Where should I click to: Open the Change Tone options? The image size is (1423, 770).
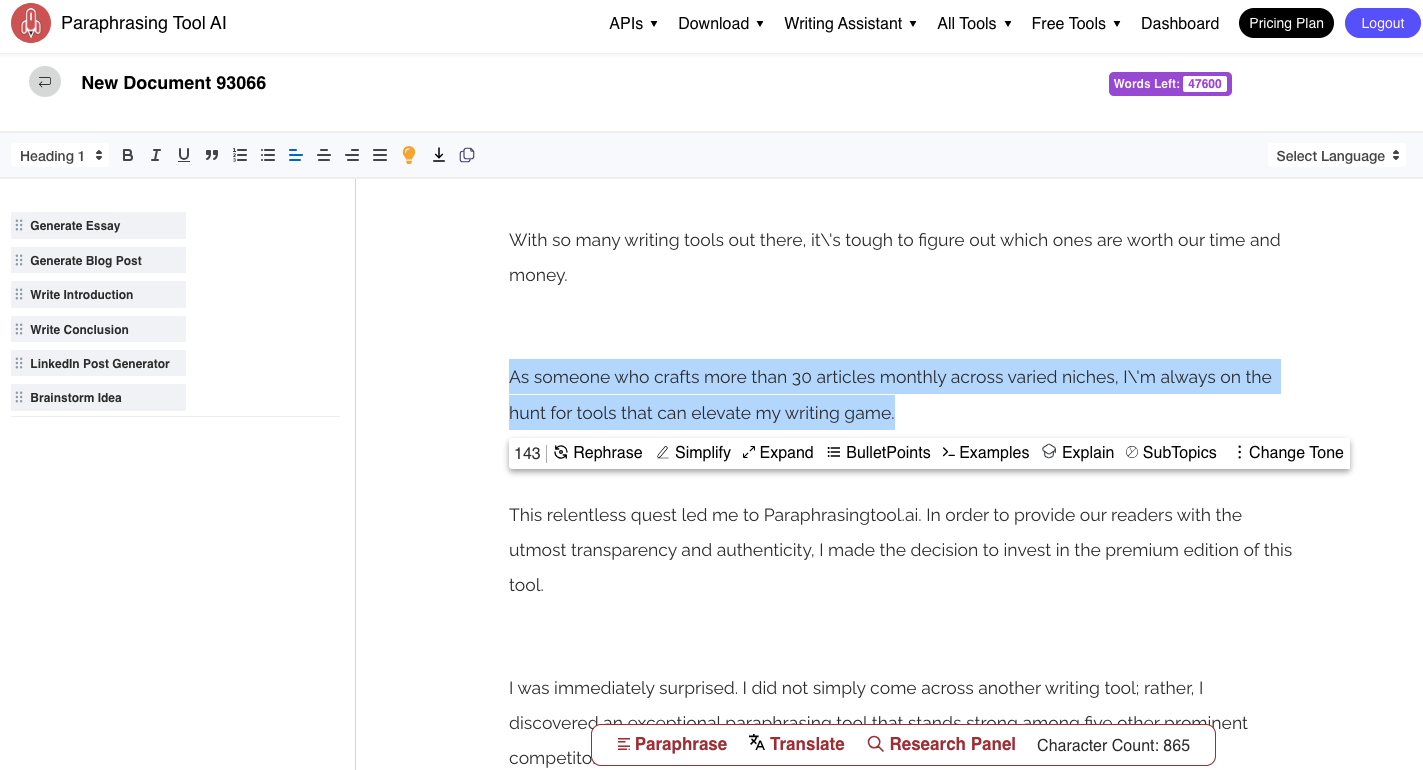tap(1289, 453)
